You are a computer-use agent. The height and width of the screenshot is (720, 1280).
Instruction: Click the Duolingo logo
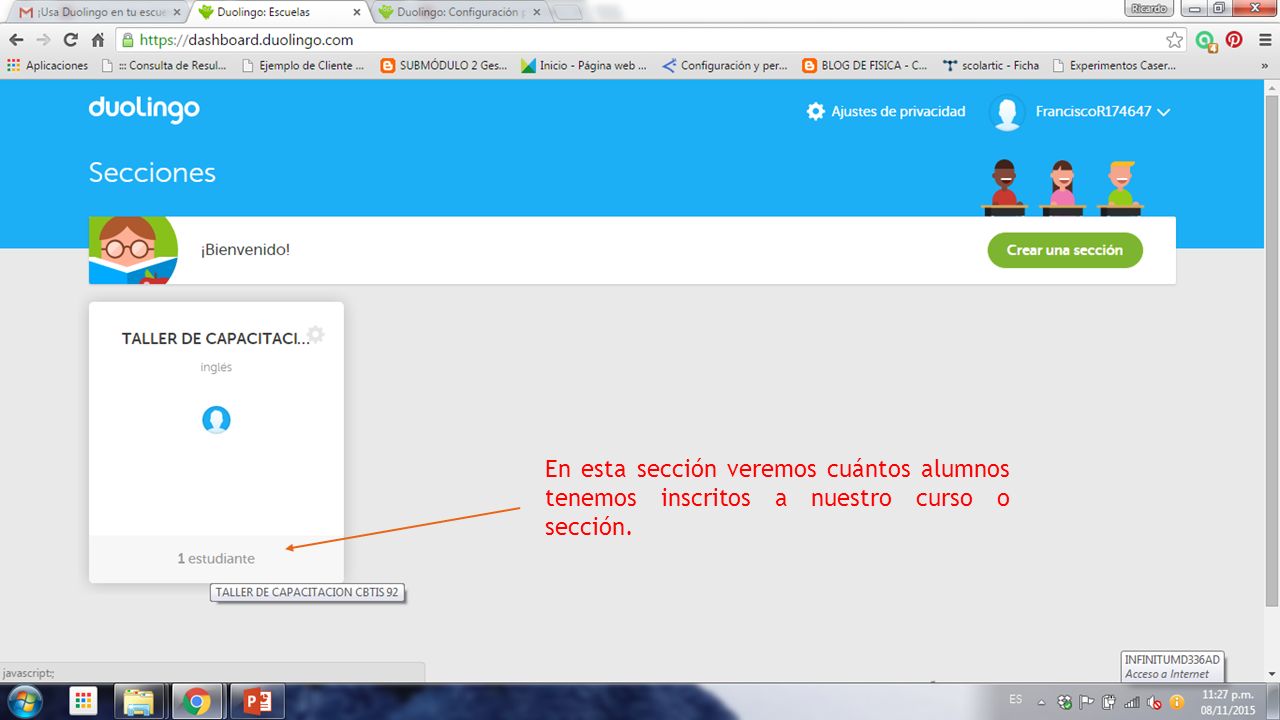tap(144, 109)
